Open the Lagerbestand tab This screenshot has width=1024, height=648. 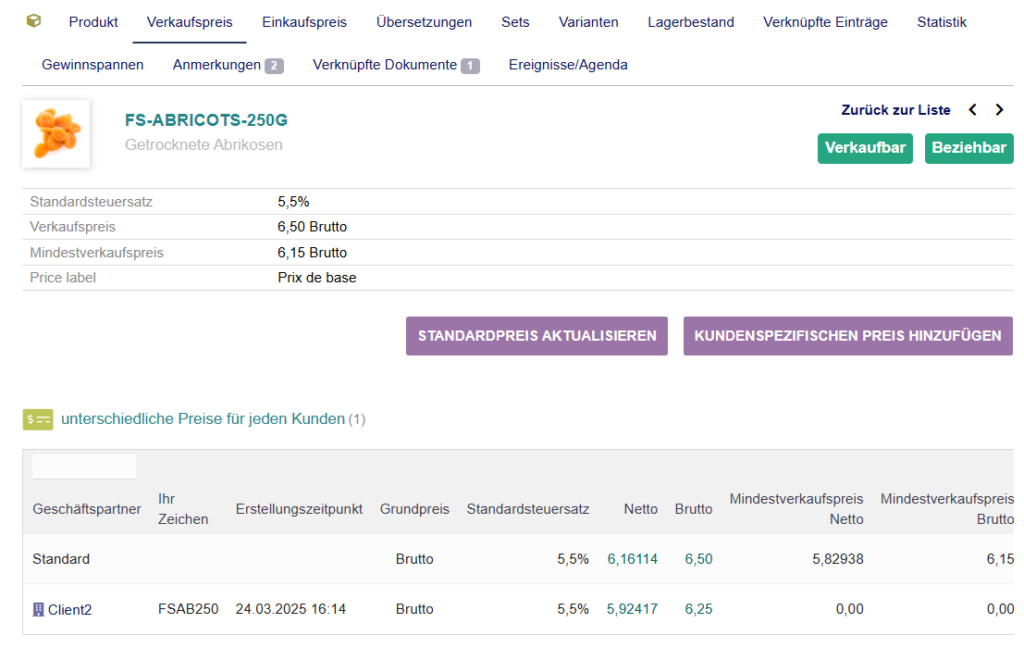click(690, 22)
